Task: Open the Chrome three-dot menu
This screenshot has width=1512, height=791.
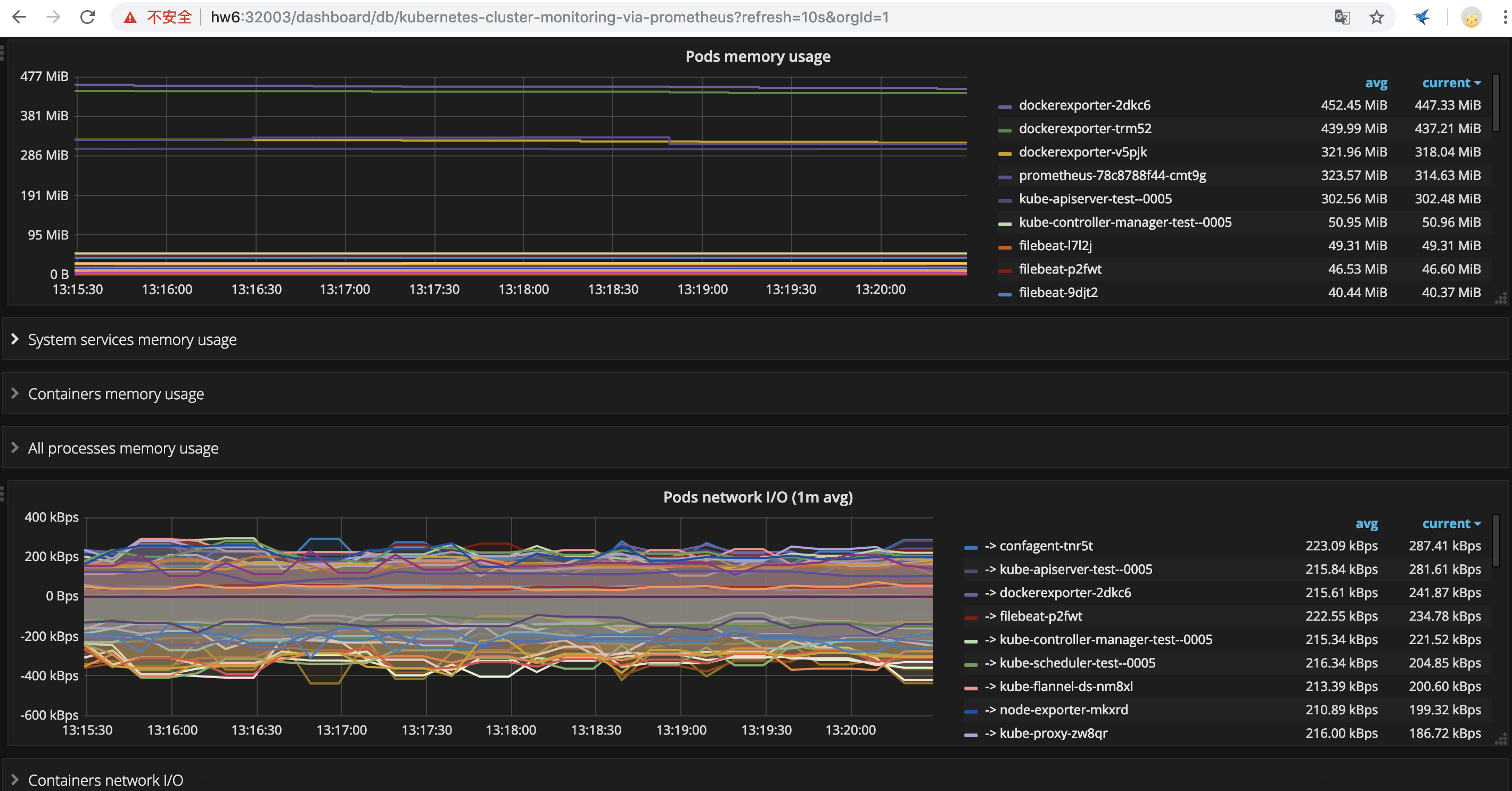Action: (x=1506, y=17)
